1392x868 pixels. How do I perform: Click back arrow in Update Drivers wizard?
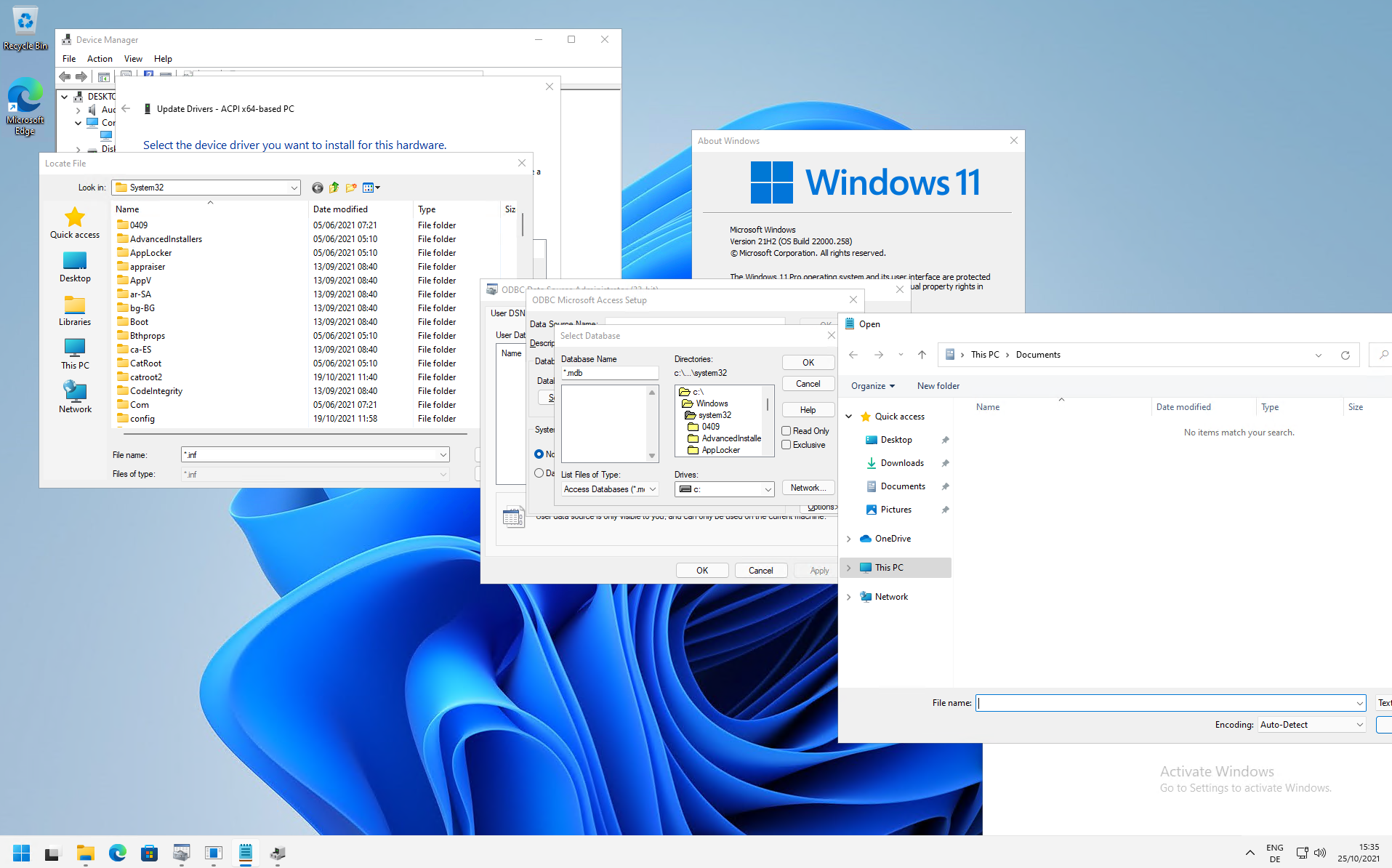click(x=126, y=108)
